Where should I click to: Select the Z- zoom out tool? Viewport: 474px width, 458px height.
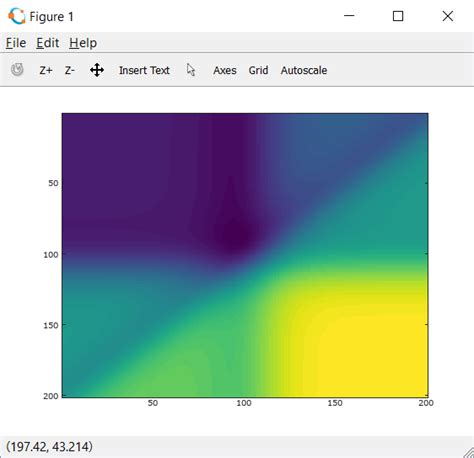click(x=69, y=70)
